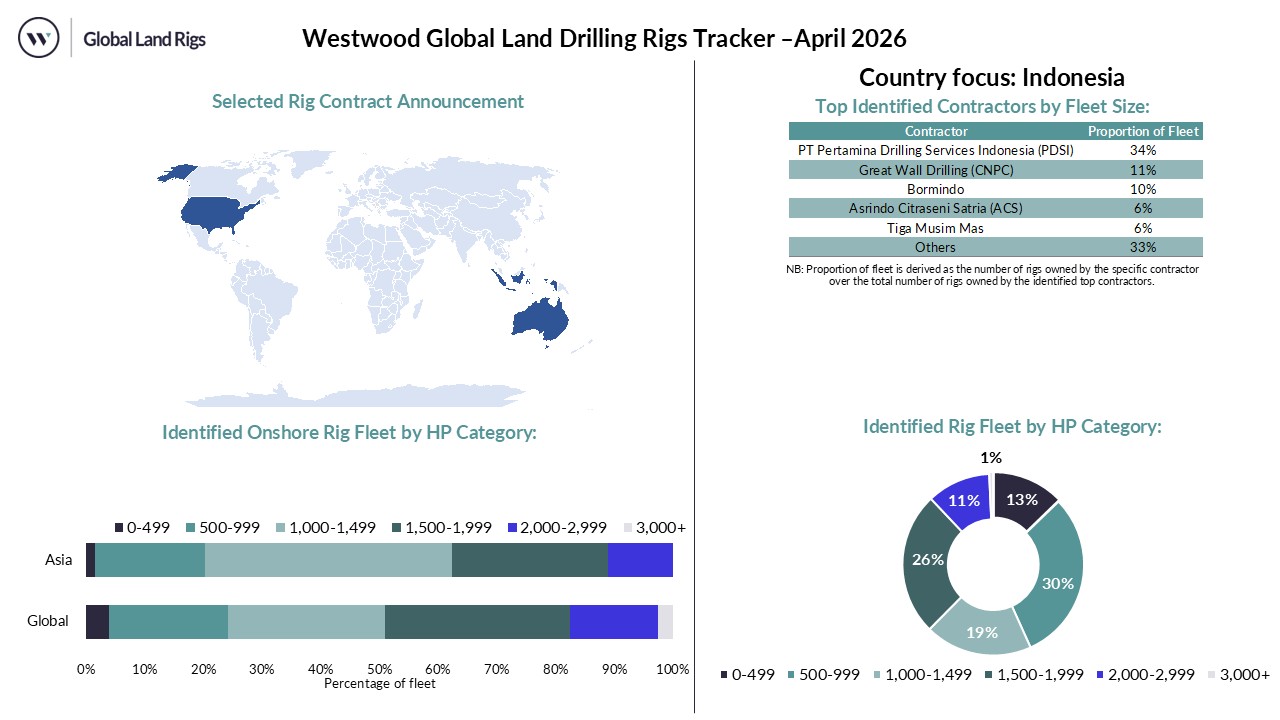Select the Great Wall Drilling (CNPC) cell

click(x=936, y=170)
